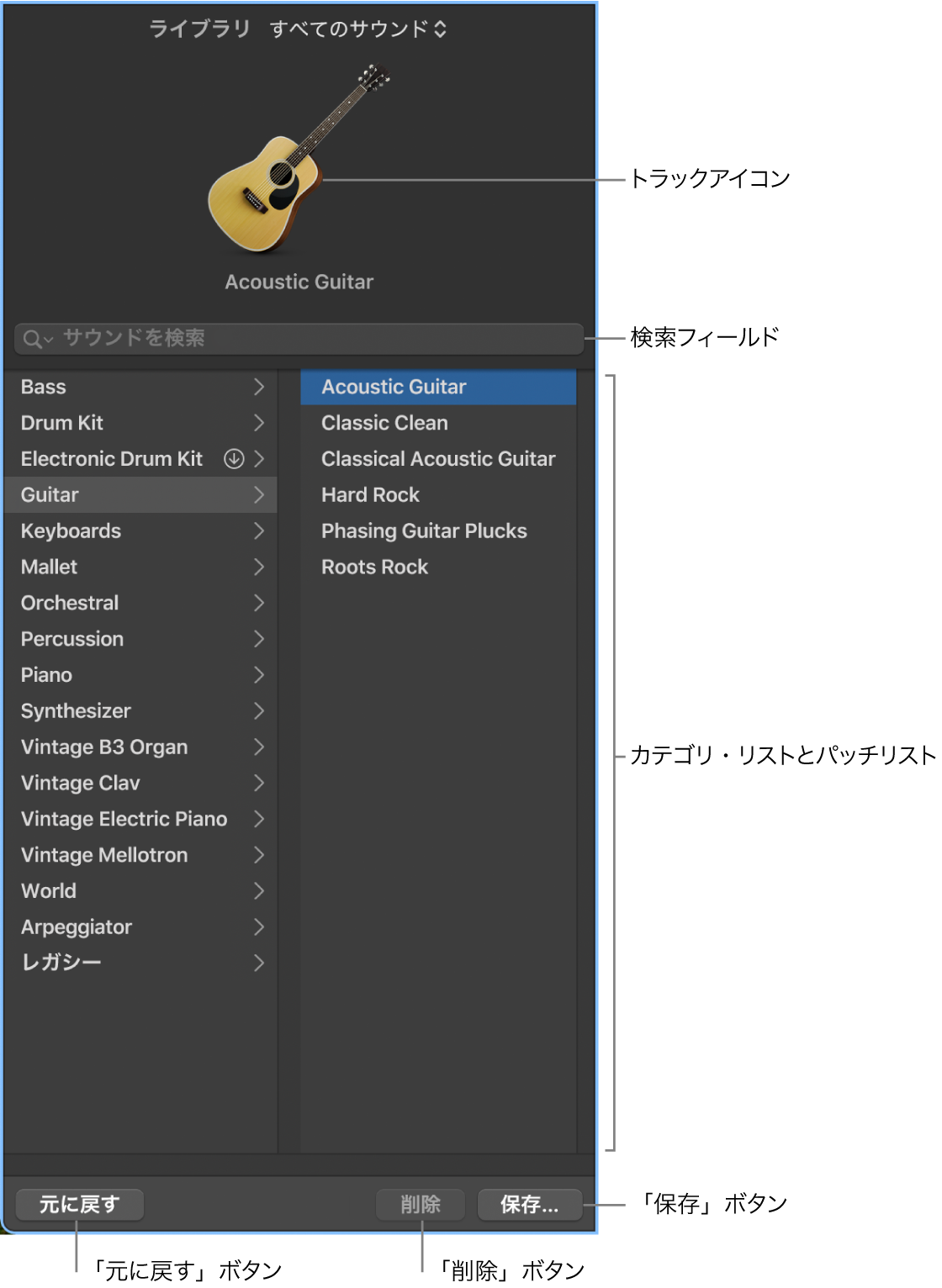Image resolution: width=942 pixels, height=1288 pixels.
Task: Select the Classical Acoustic Guitar patch
Action: 438,459
